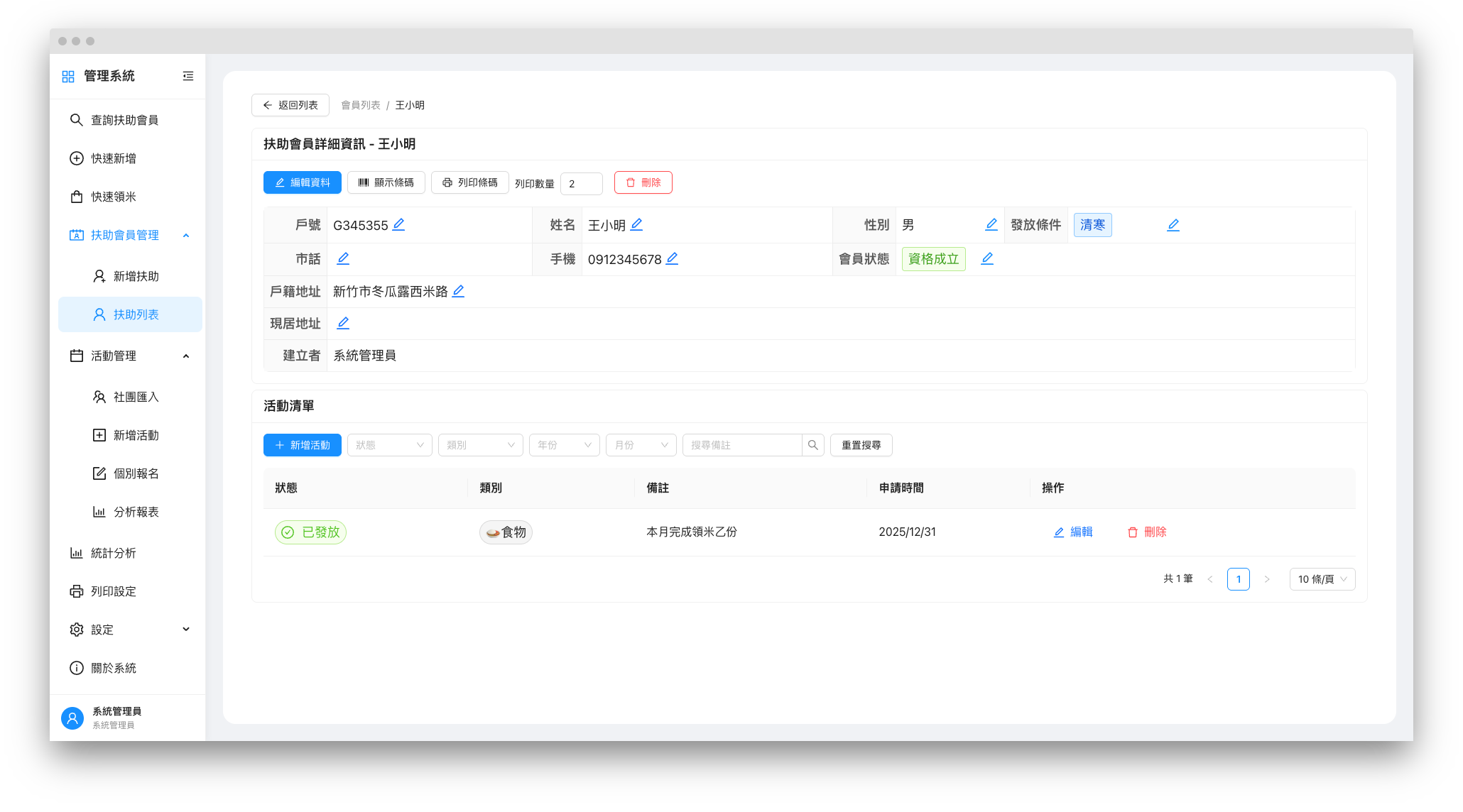Click edit pencil next to 戶號 G345355
The width and height of the screenshot is (1463, 812).
pos(399,224)
